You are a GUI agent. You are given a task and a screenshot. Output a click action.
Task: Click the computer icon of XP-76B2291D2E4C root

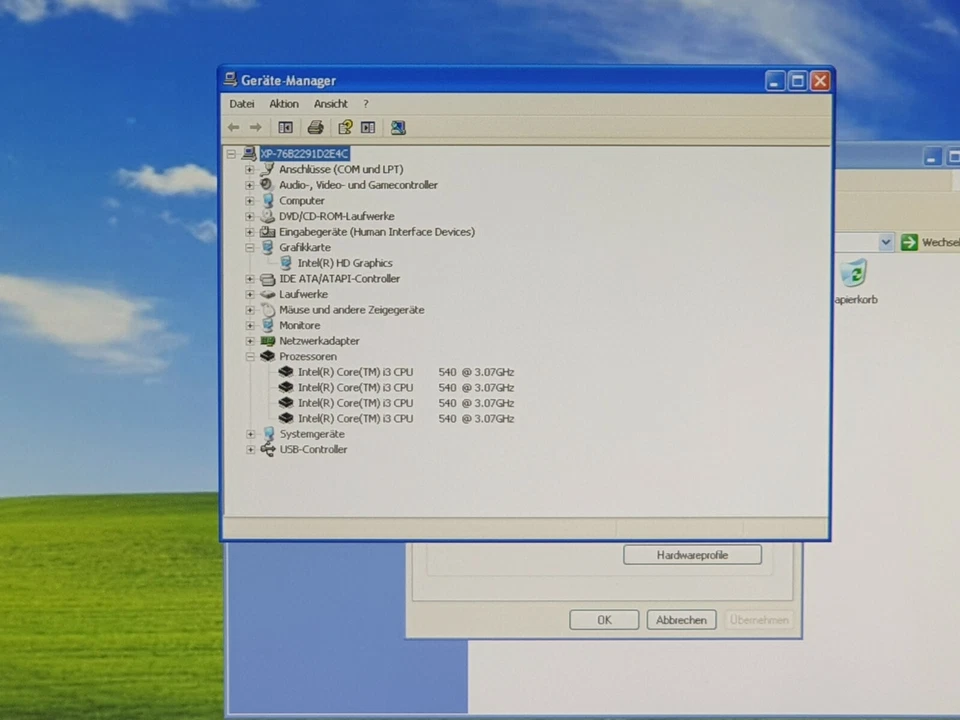[x=249, y=153]
